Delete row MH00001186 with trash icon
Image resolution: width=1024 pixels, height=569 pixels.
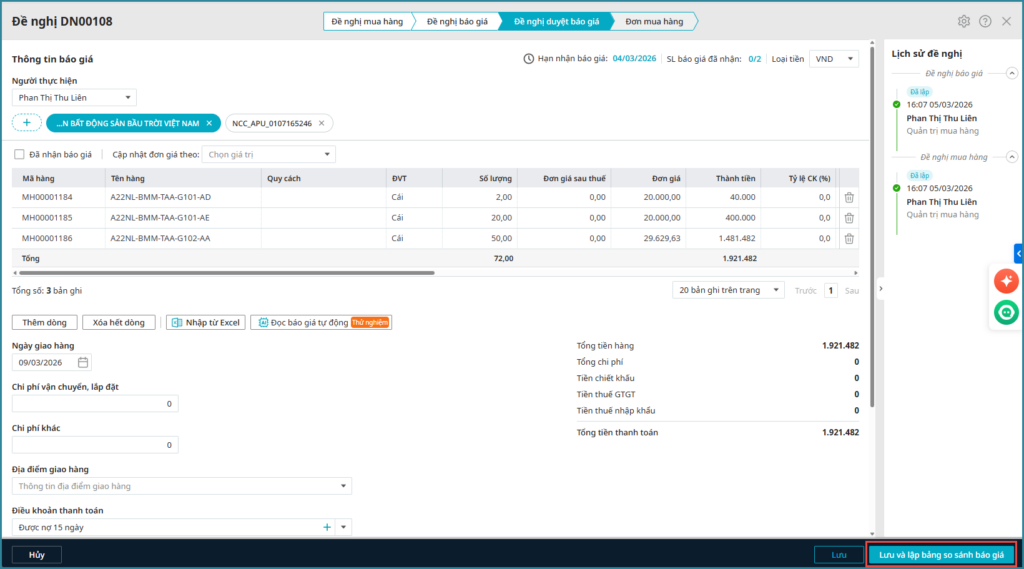click(x=848, y=238)
